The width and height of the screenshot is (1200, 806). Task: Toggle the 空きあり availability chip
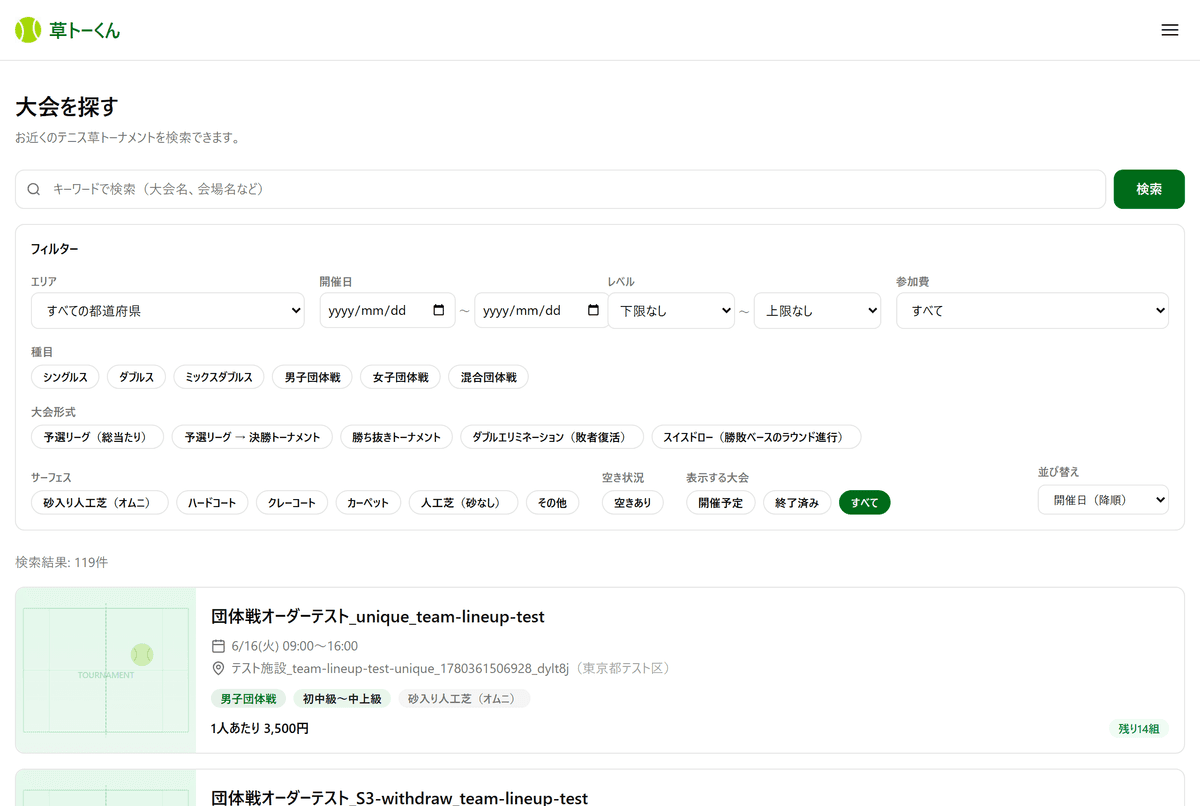pyautogui.click(x=633, y=502)
